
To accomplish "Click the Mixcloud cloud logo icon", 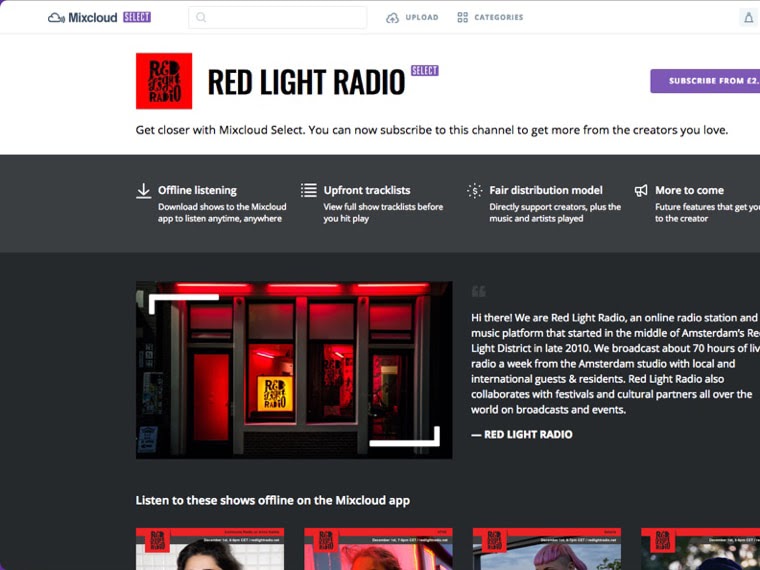I will (56, 18).
